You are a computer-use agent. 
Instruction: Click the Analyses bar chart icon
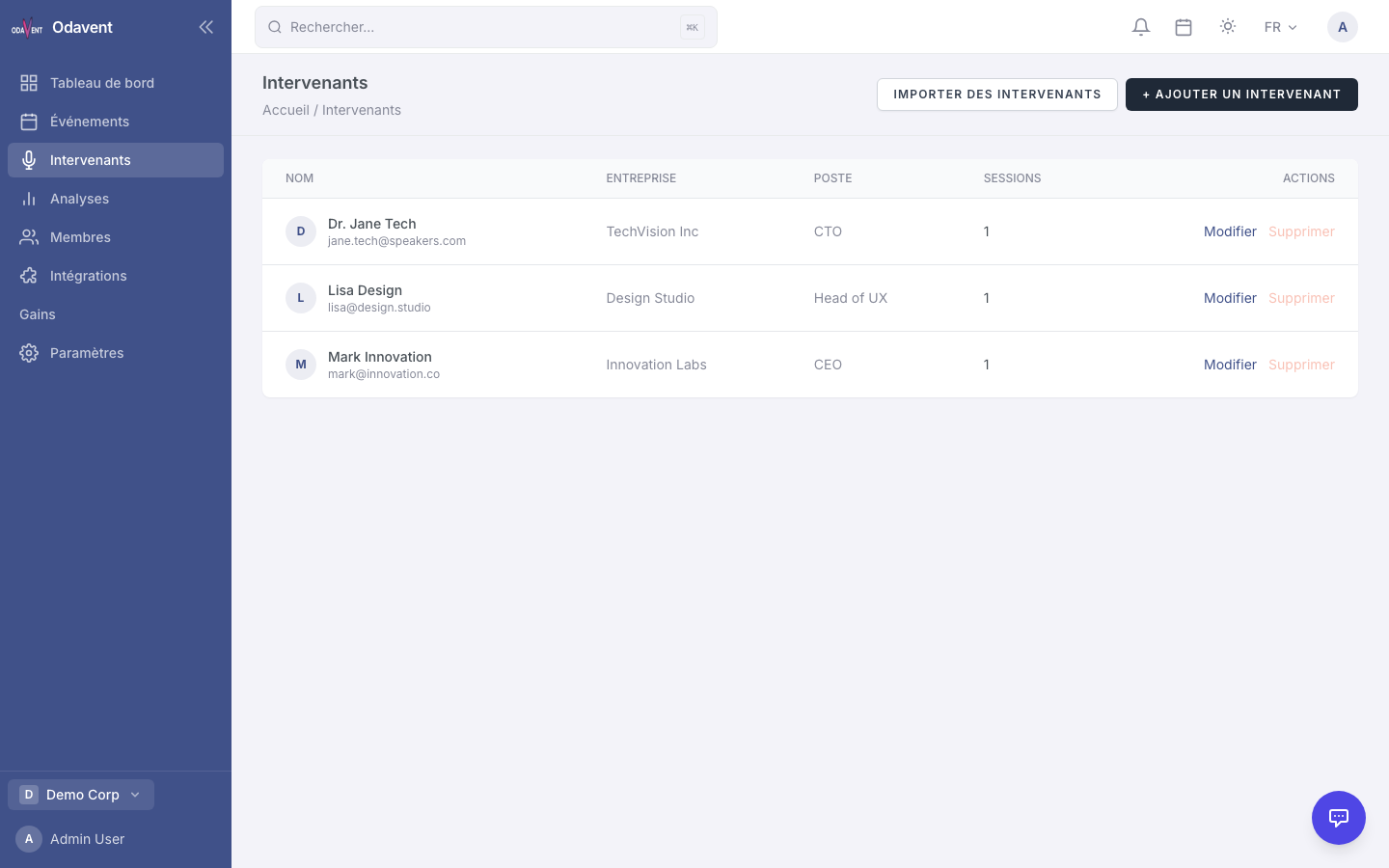pyautogui.click(x=29, y=199)
